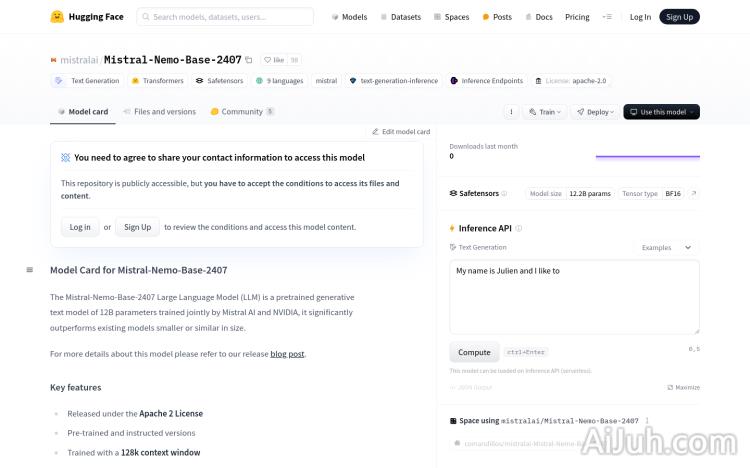
Task: Follow the blog post link
Action: [x=287, y=354]
